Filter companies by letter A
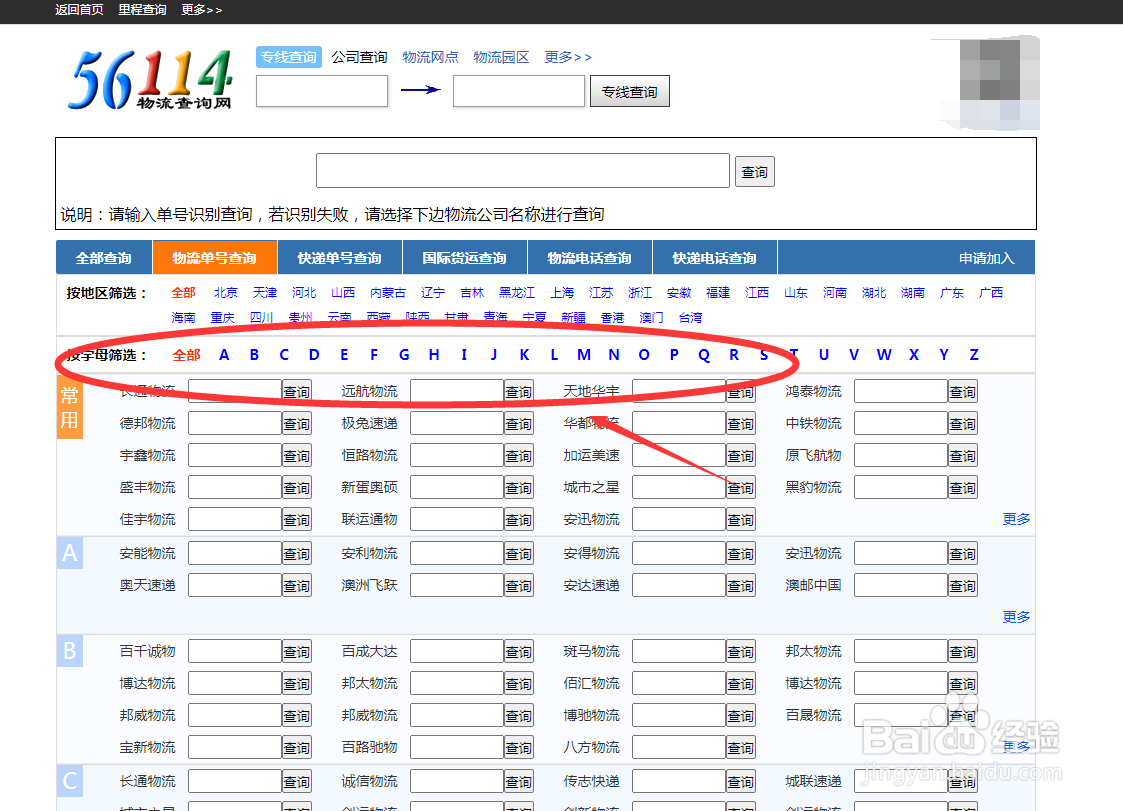The height and width of the screenshot is (811, 1123). pos(224,355)
